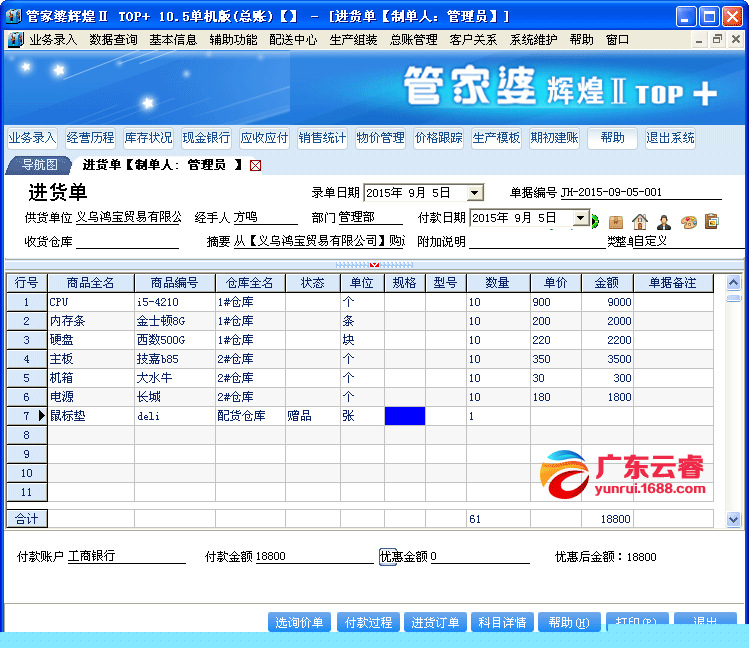This screenshot has width=749, height=648.
Task: Click the 进货订单 button
Action: [435, 622]
